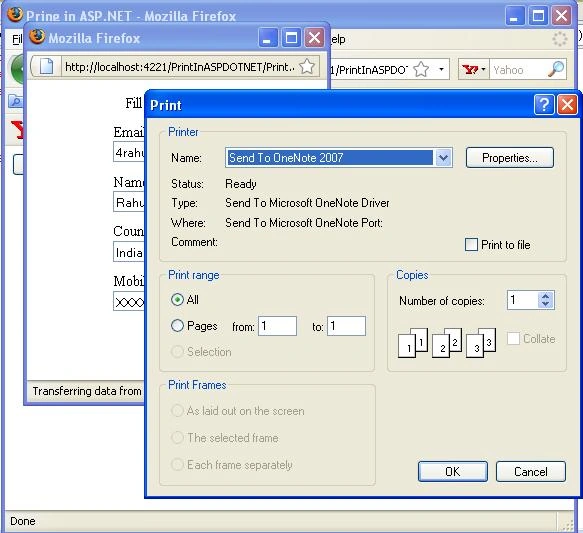Click the page icon in popup address bar
583x533 pixels.
[46, 67]
